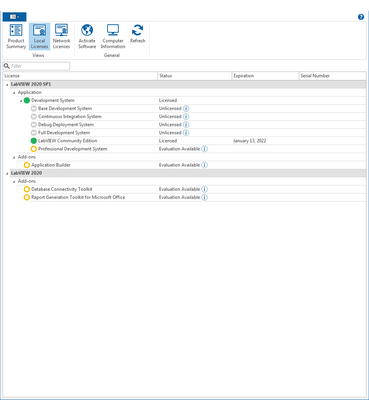Collapse the Application node under LabVIEW 2020 SP1
Screen dimensions: 369x400
pos(14,93)
